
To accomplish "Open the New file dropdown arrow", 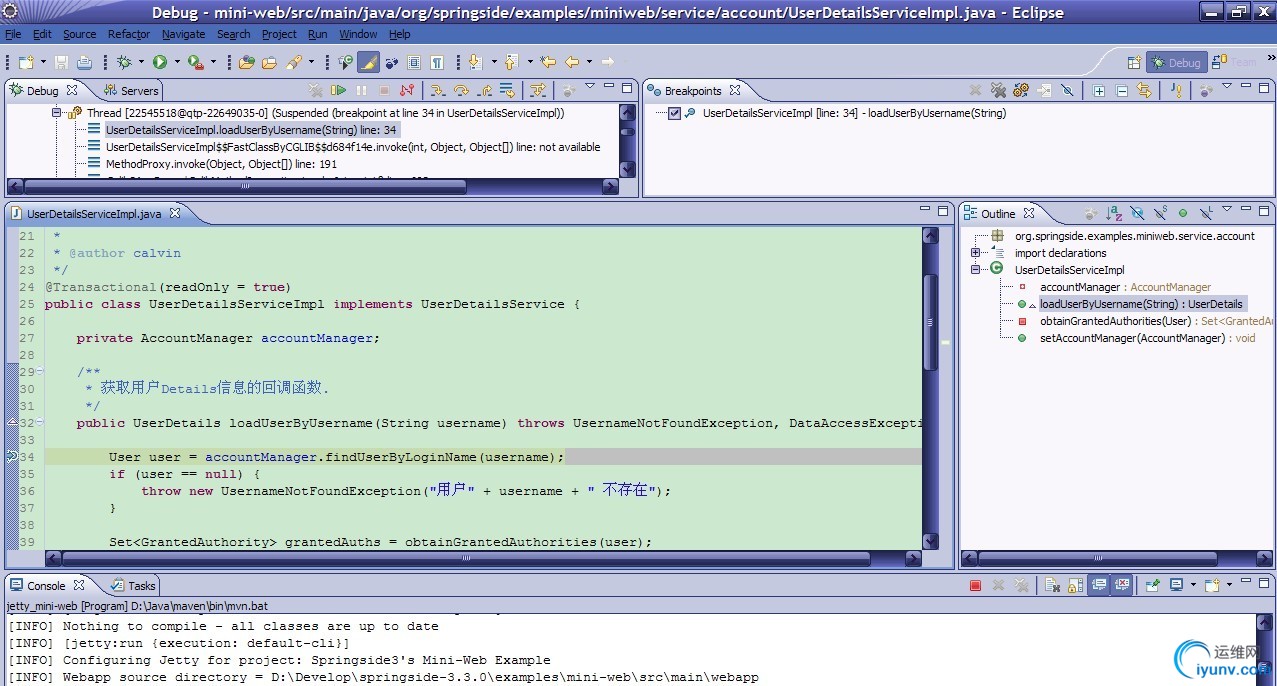I will [x=43, y=62].
